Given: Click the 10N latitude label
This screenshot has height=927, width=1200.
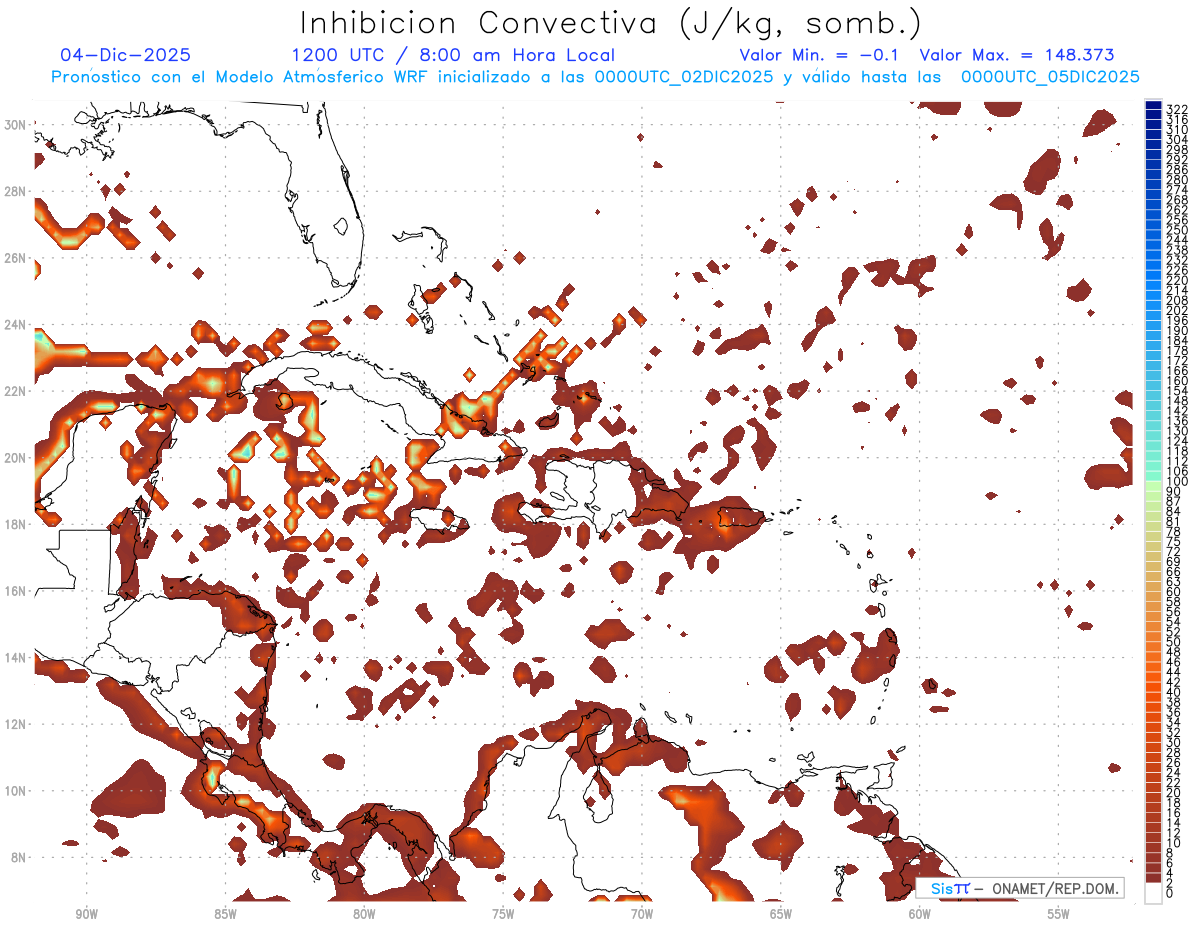Looking at the screenshot, I should click(17, 790).
